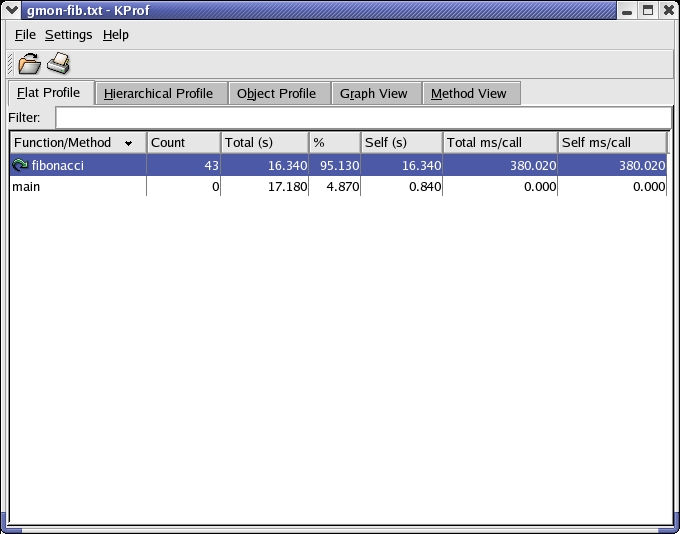Close the KProf window
680x534 pixels.
pos(667,10)
